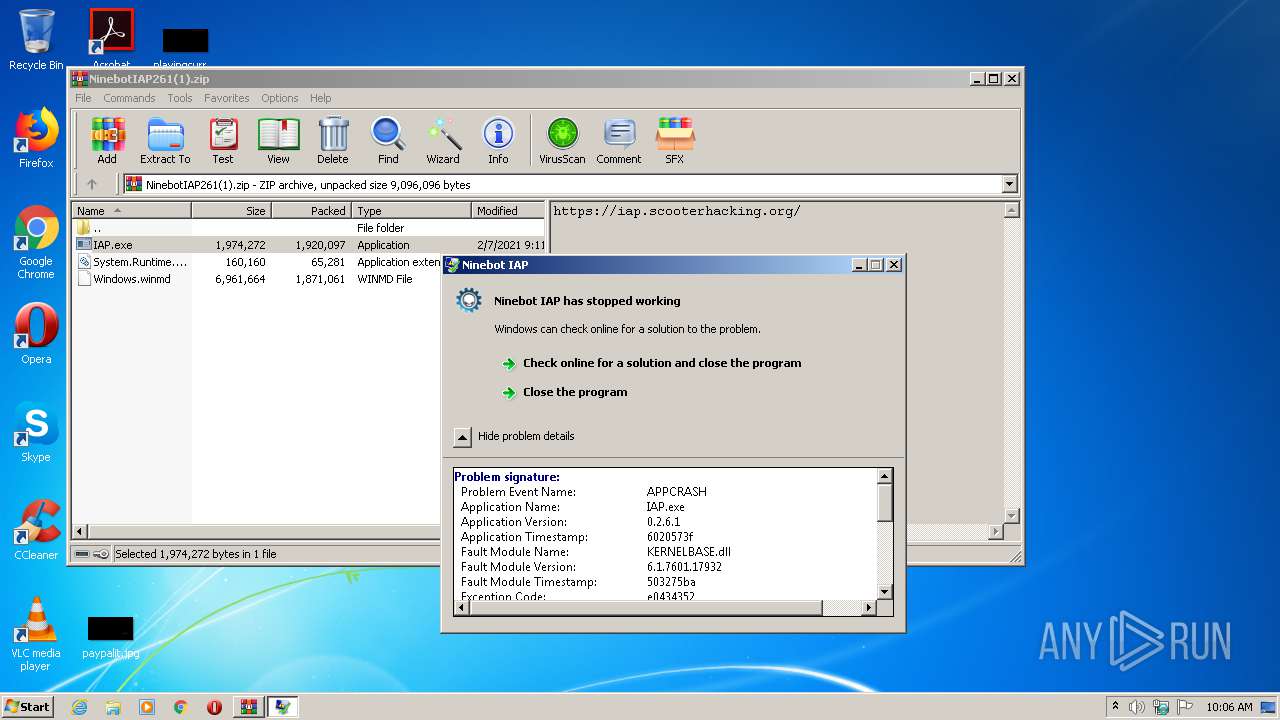The image size is (1280, 720).
Task: Open paypallt.jpg desktop file
Action: 110,638
